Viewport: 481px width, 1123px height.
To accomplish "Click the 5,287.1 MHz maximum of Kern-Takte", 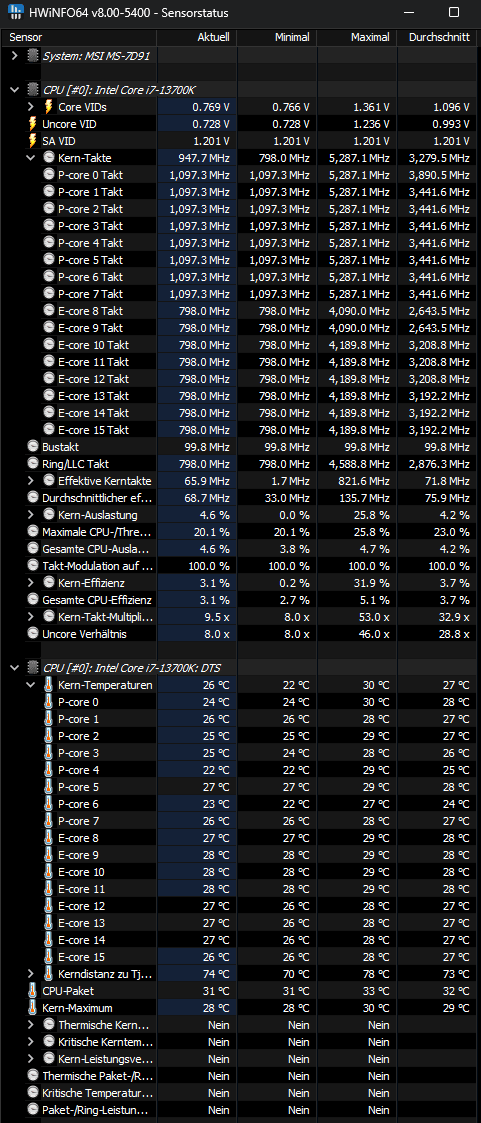I will pos(358,158).
